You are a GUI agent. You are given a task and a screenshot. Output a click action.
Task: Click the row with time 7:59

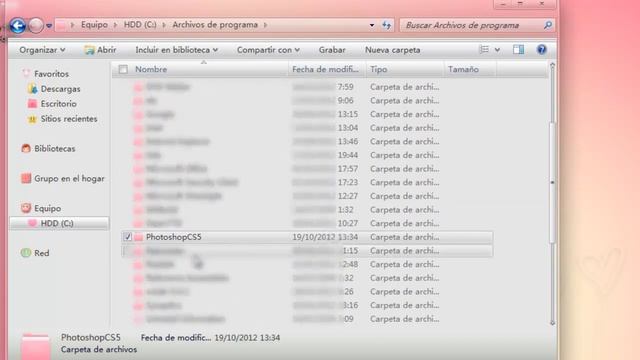coord(307,87)
